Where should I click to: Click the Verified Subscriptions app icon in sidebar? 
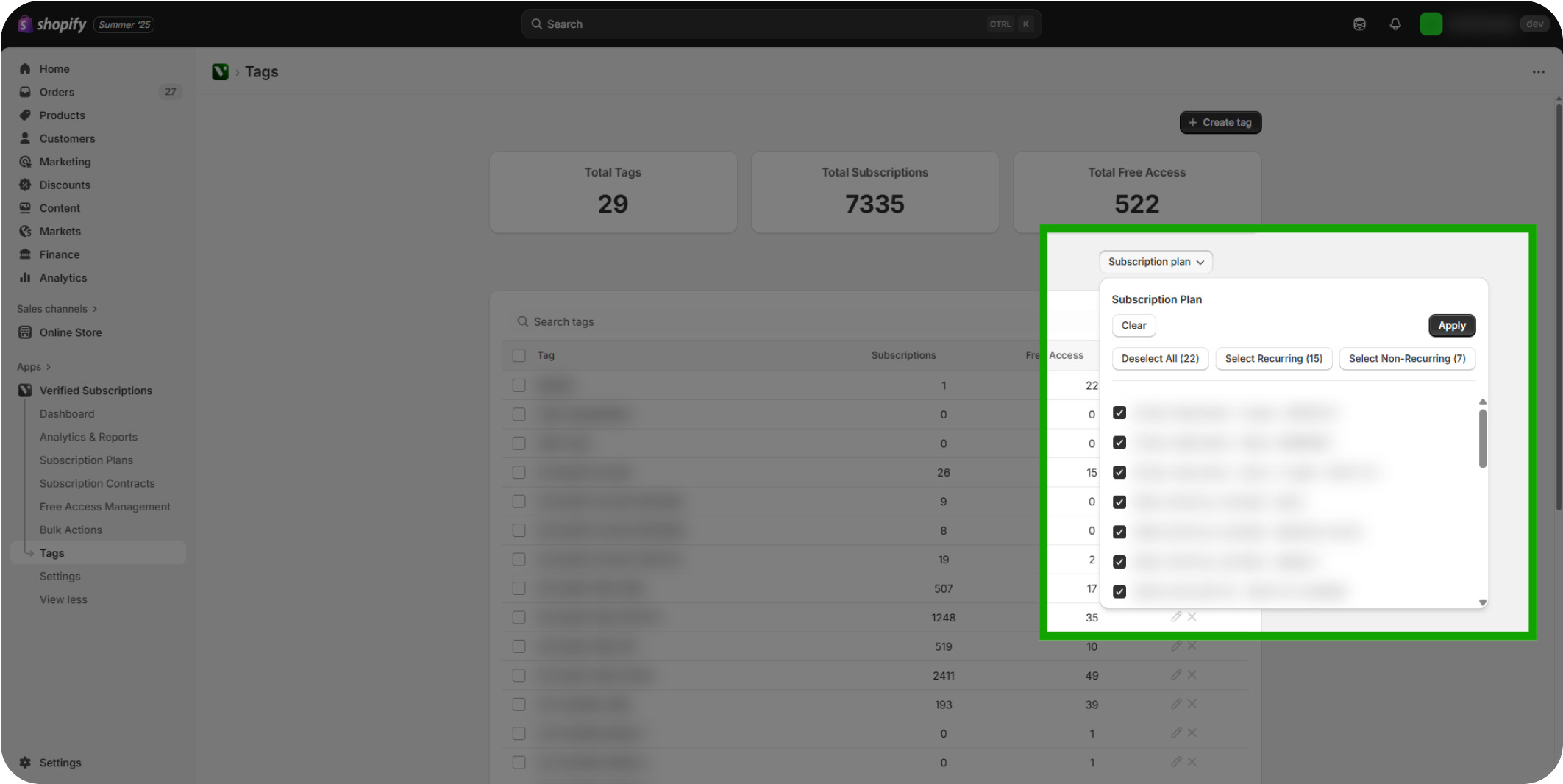[25, 391]
